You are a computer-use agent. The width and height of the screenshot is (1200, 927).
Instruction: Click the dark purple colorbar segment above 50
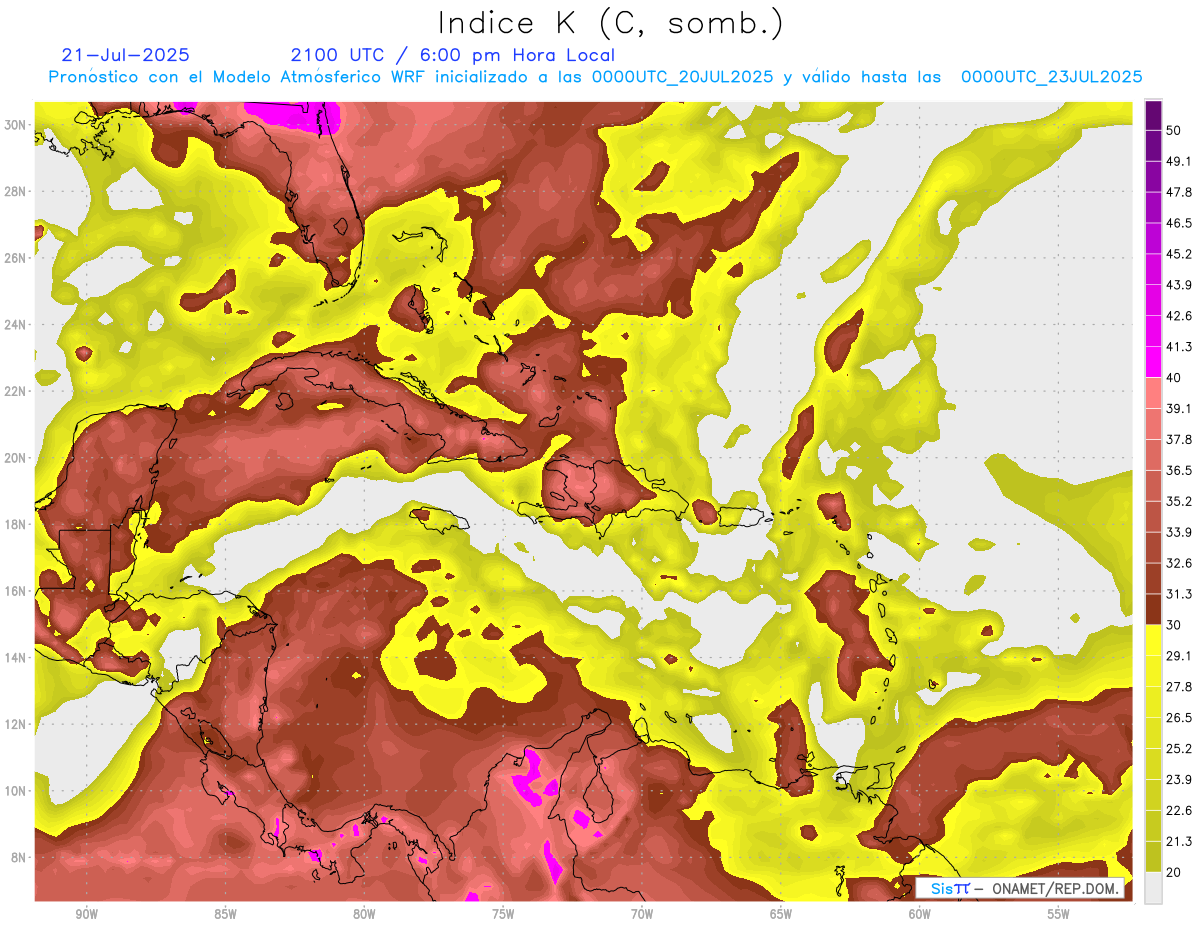(1154, 115)
